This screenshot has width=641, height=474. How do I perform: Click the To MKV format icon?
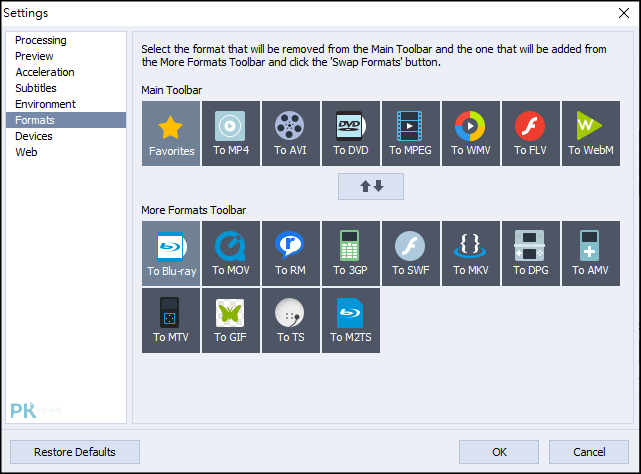(x=471, y=254)
